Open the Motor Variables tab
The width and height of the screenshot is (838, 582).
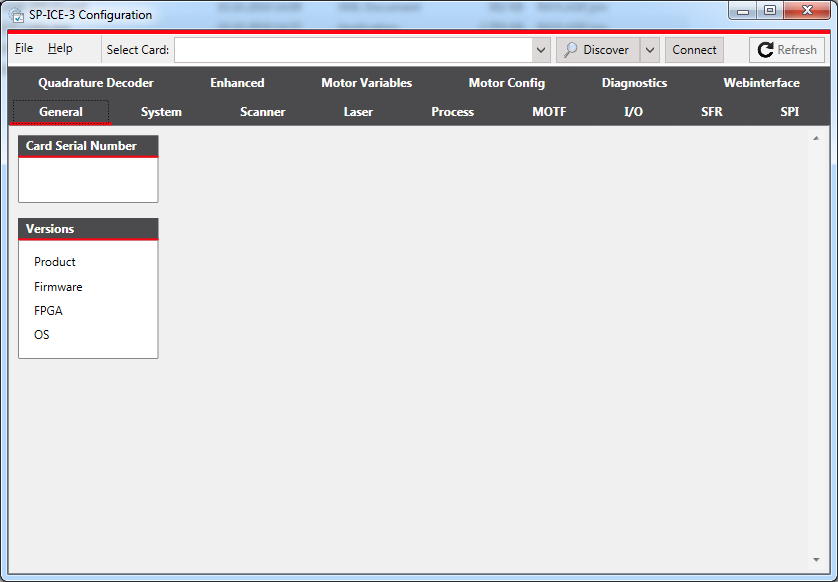(367, 83)
